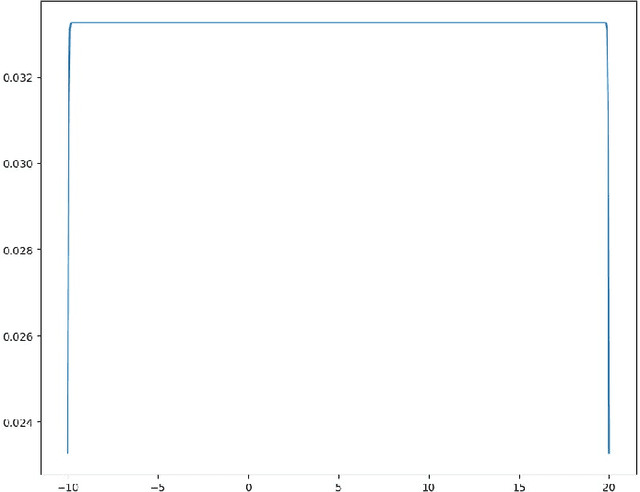The height and width of the screenshot is (492, 640).
Task: Click the right falling edge of the curve
Action: 609,200
